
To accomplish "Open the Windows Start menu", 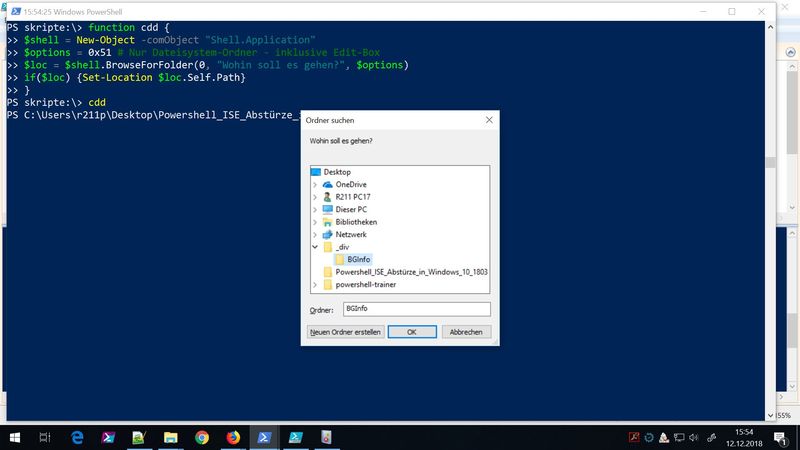I will point(15,437).
